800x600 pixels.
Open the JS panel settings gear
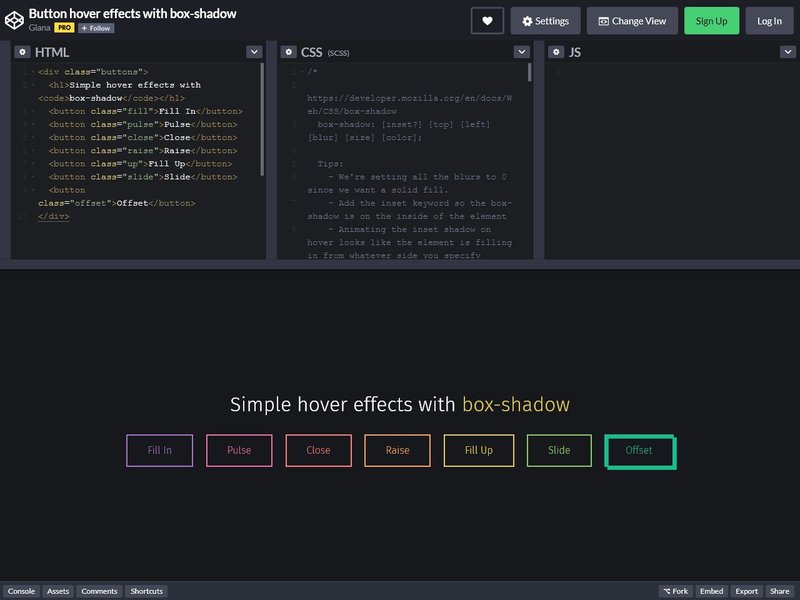pyautogui.click(x=557, y=50)
